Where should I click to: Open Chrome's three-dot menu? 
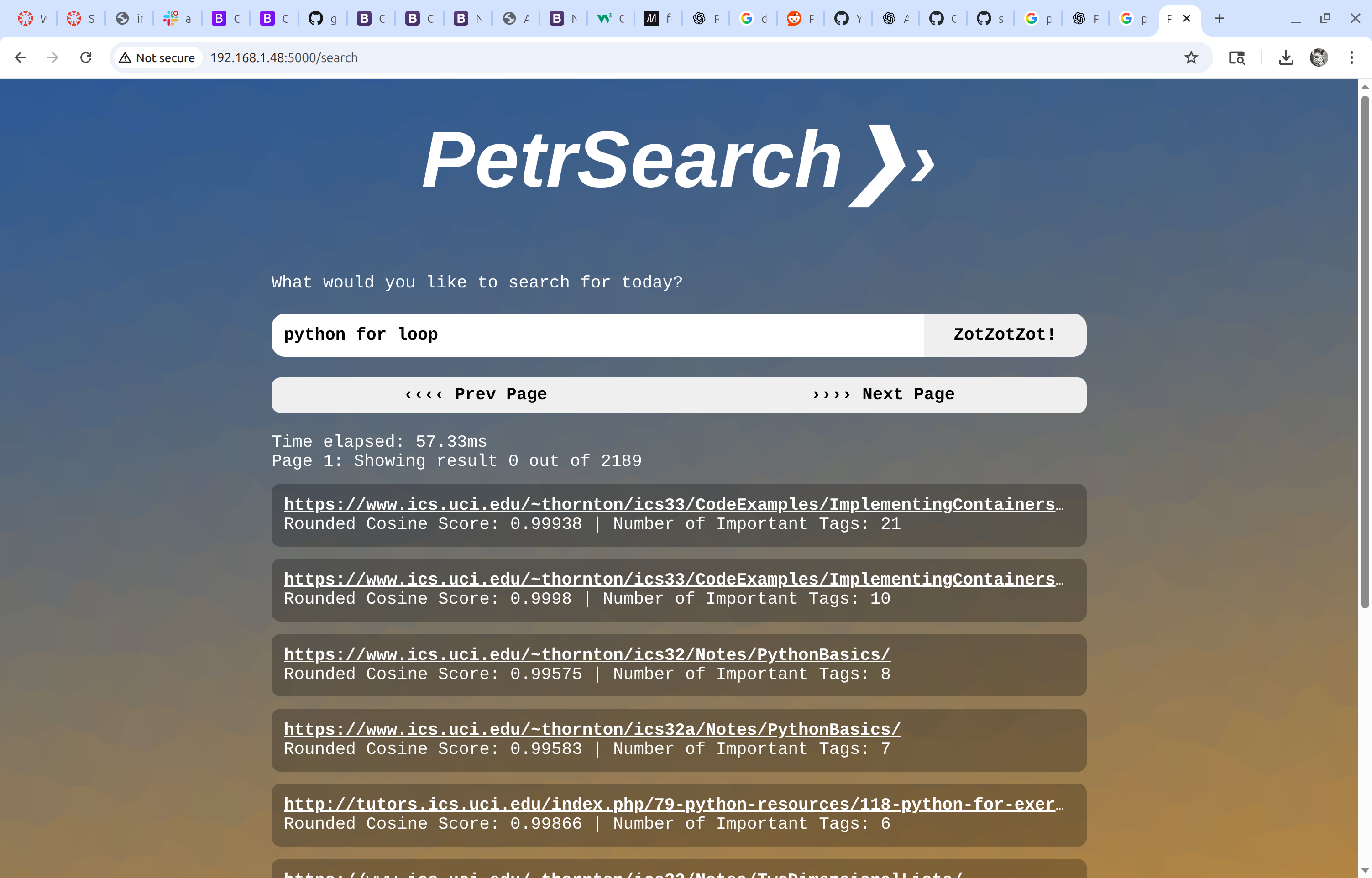(1351, 57)
